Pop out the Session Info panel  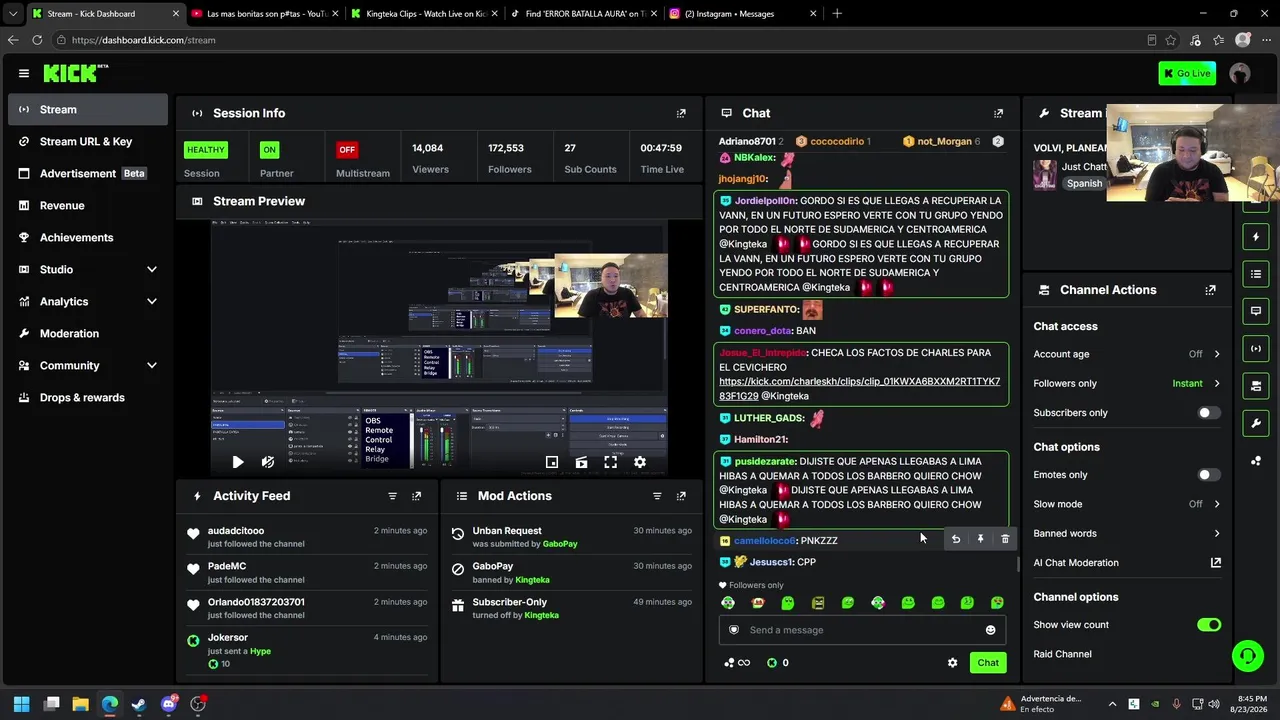pos(681,113)
